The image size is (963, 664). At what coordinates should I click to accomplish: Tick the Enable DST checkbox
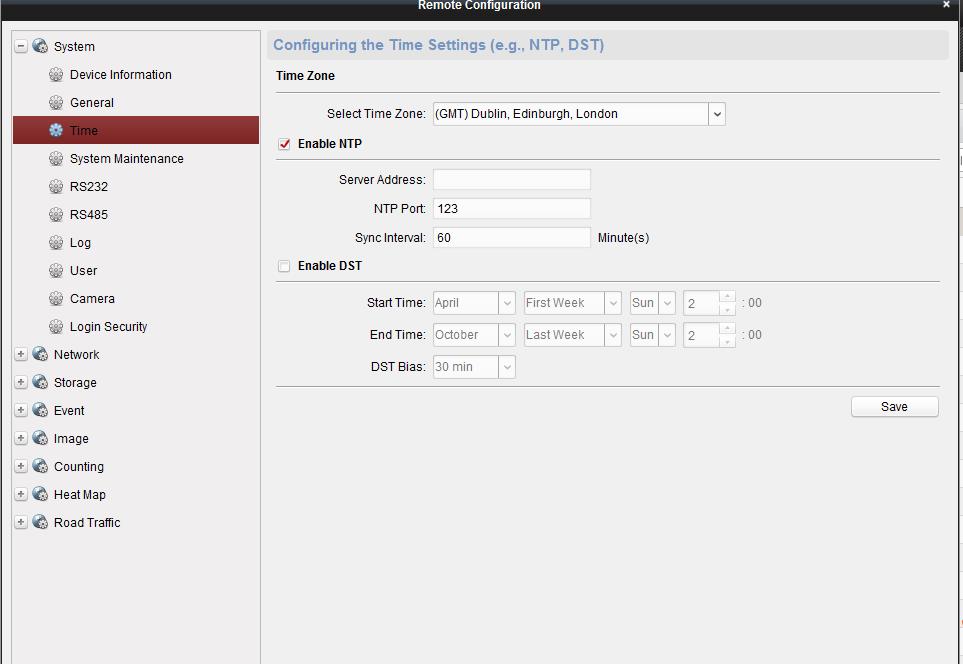click(x=285, y=266)
